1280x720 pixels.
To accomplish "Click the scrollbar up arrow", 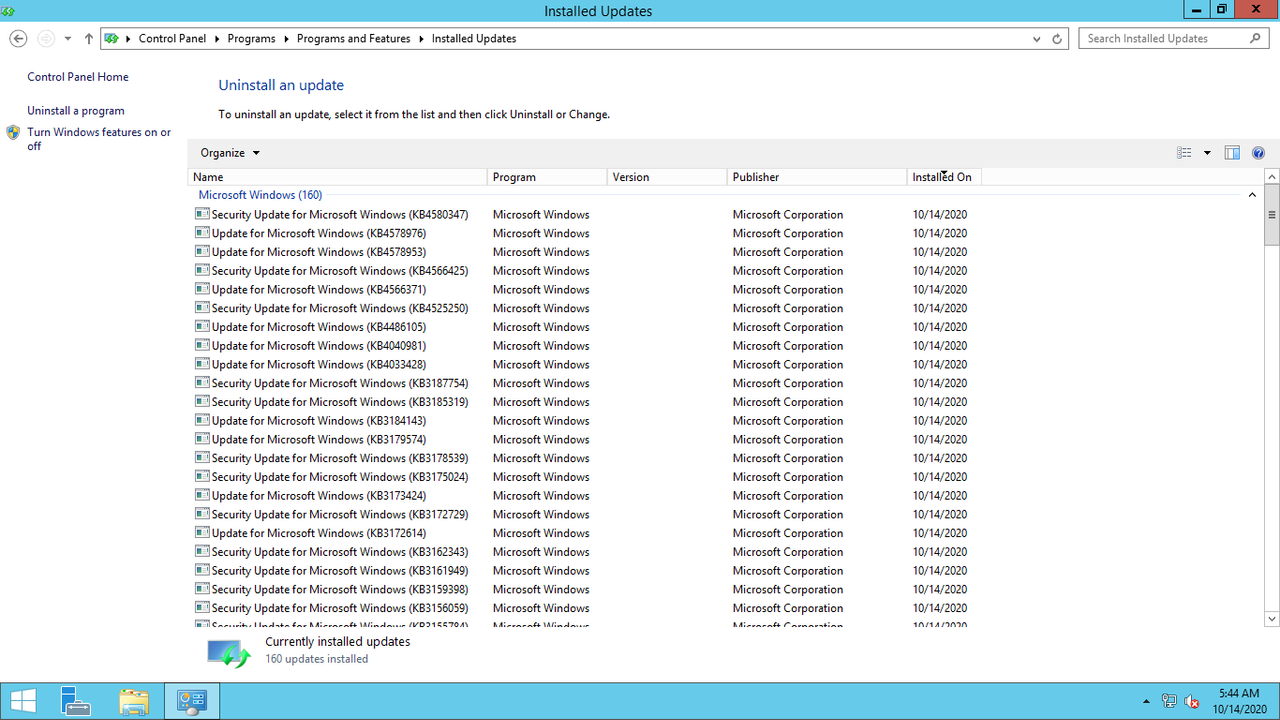I will (1272, 177).
